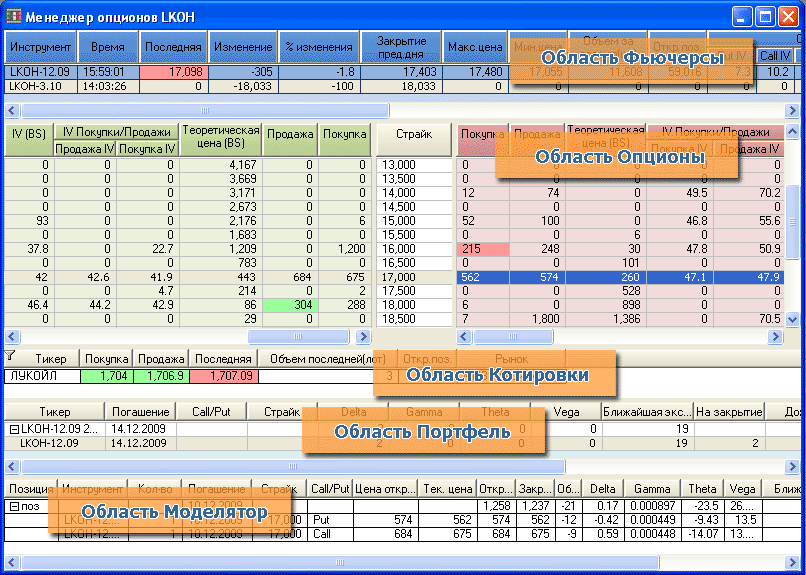Click the Gamma header in modeler table

coord(652,489)
